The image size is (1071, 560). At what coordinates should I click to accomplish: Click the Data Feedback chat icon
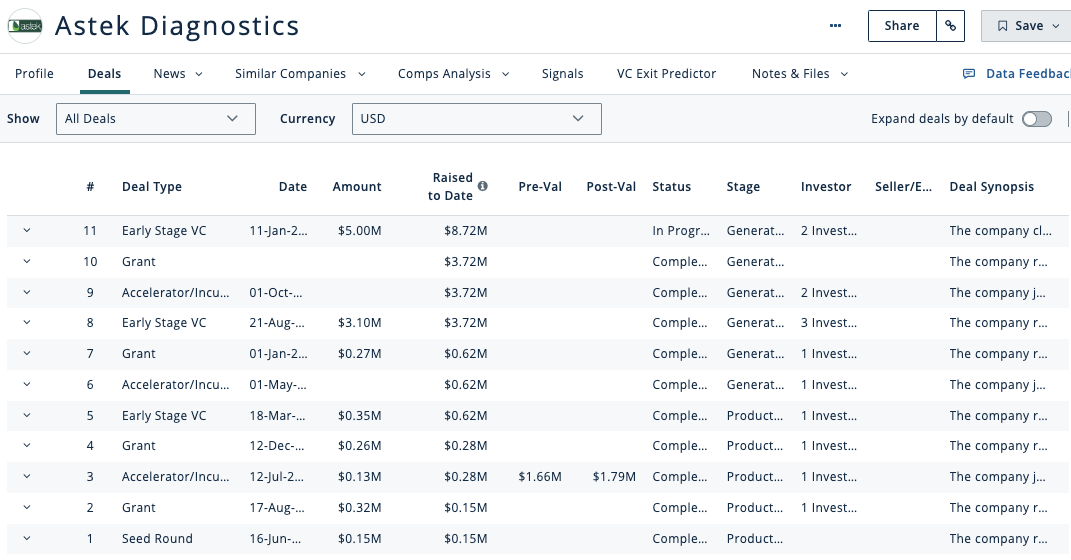click(x=968, y=74)
